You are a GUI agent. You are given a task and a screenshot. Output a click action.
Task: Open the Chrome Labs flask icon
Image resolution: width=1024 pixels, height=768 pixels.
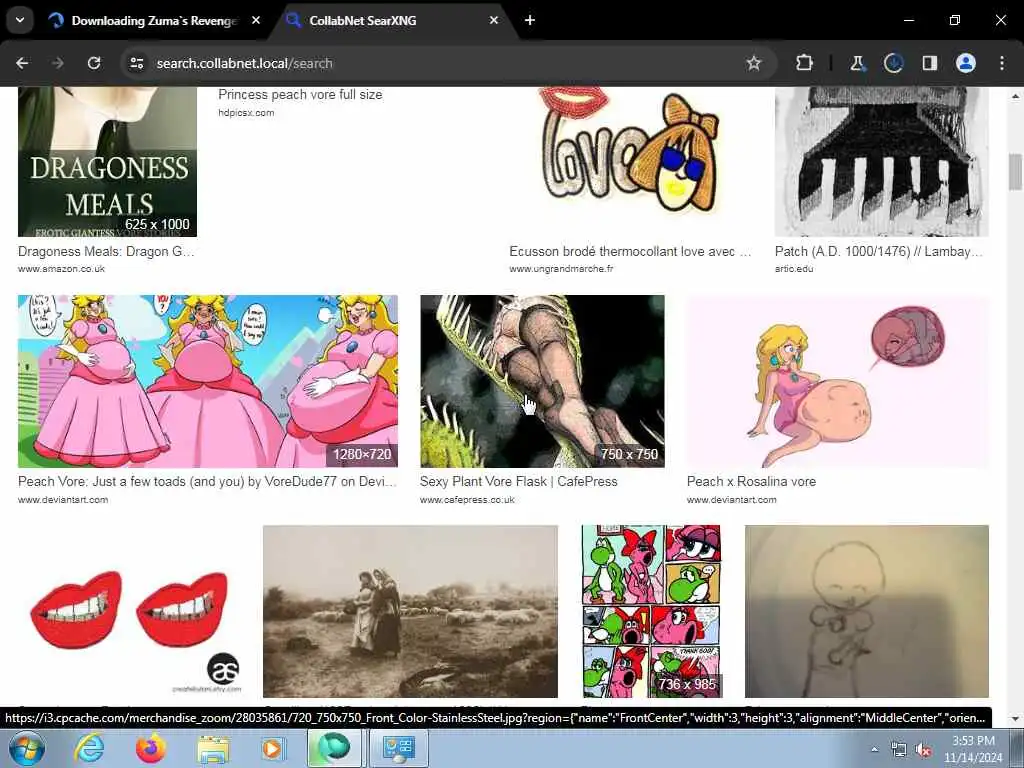tap(857, 63)
